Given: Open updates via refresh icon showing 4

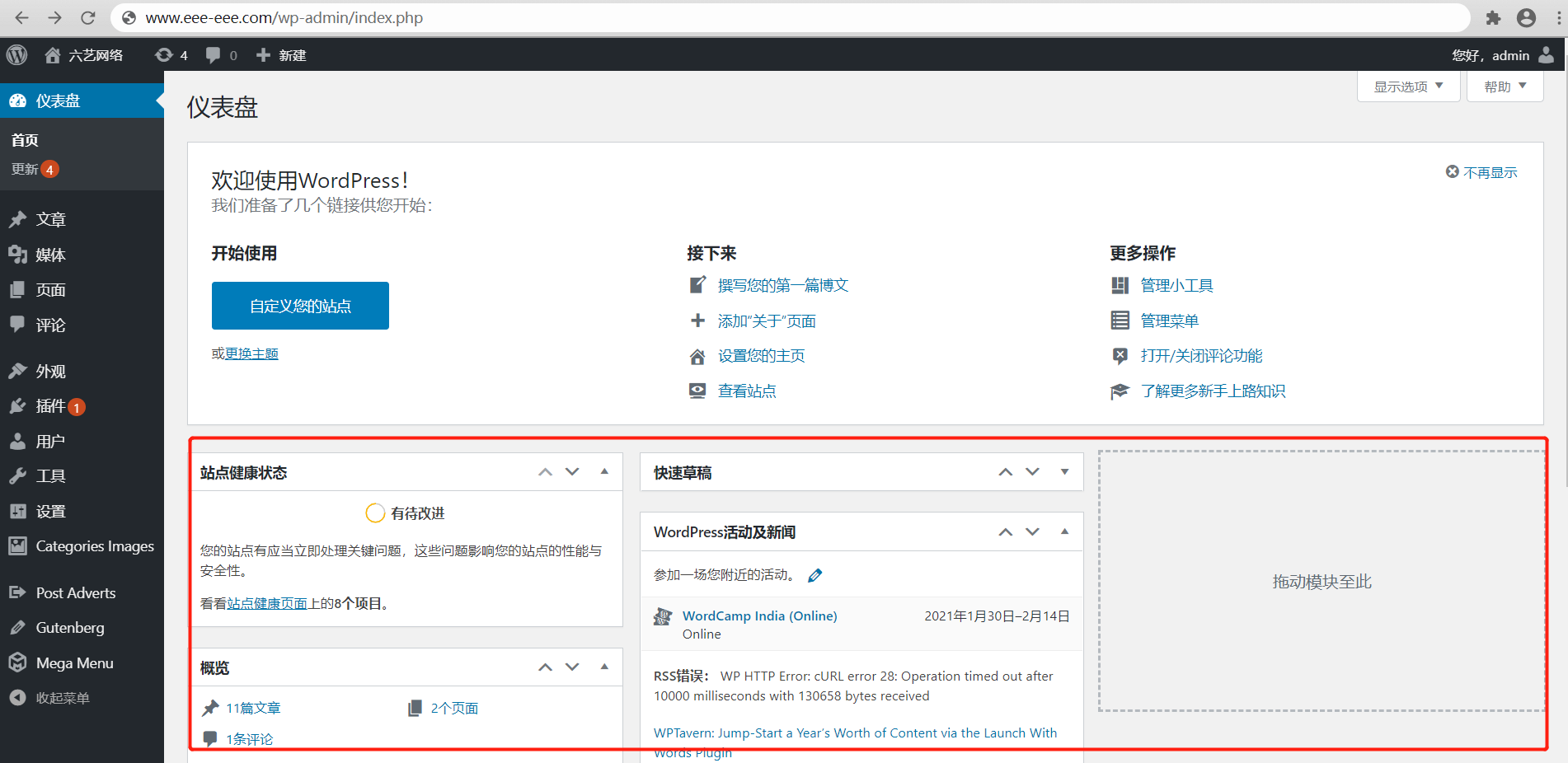Looking at the screenshot, I should [x=163, y=54].
